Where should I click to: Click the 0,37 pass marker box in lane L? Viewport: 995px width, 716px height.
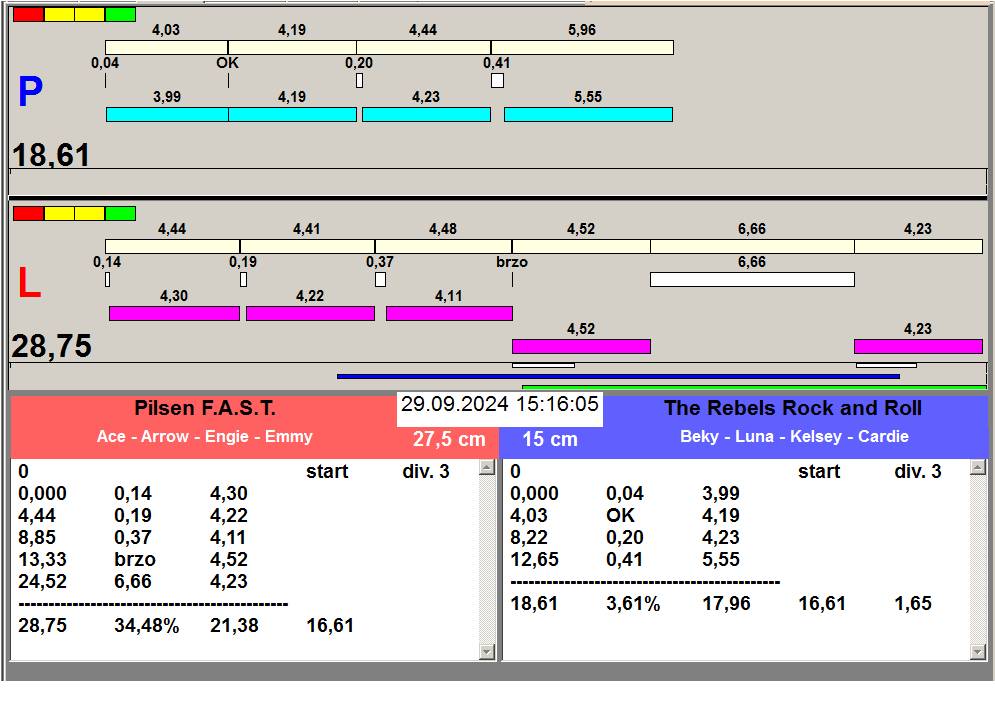(381, 279)
